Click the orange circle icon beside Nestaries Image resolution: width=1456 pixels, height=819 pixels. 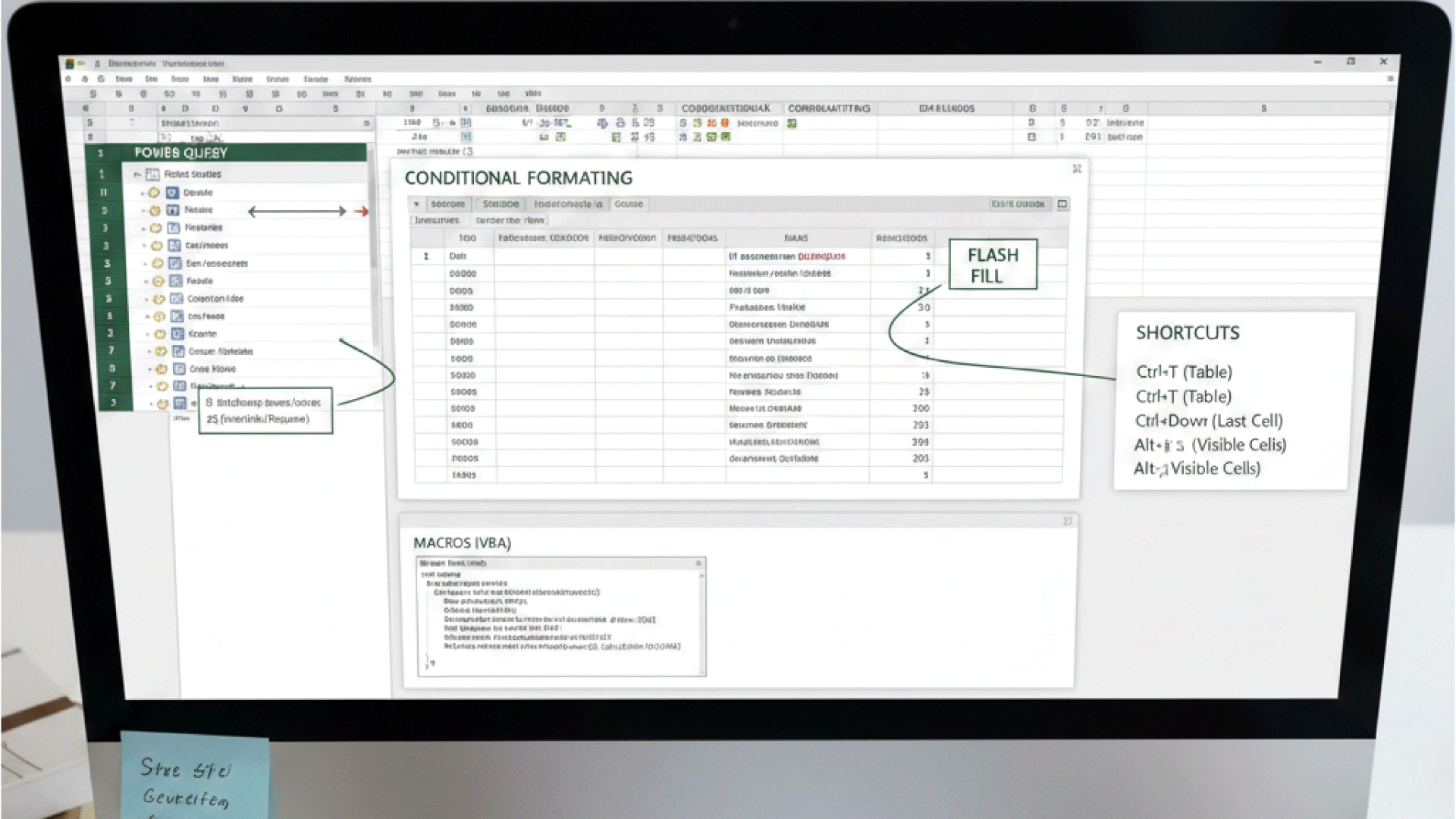click(155, 227)
